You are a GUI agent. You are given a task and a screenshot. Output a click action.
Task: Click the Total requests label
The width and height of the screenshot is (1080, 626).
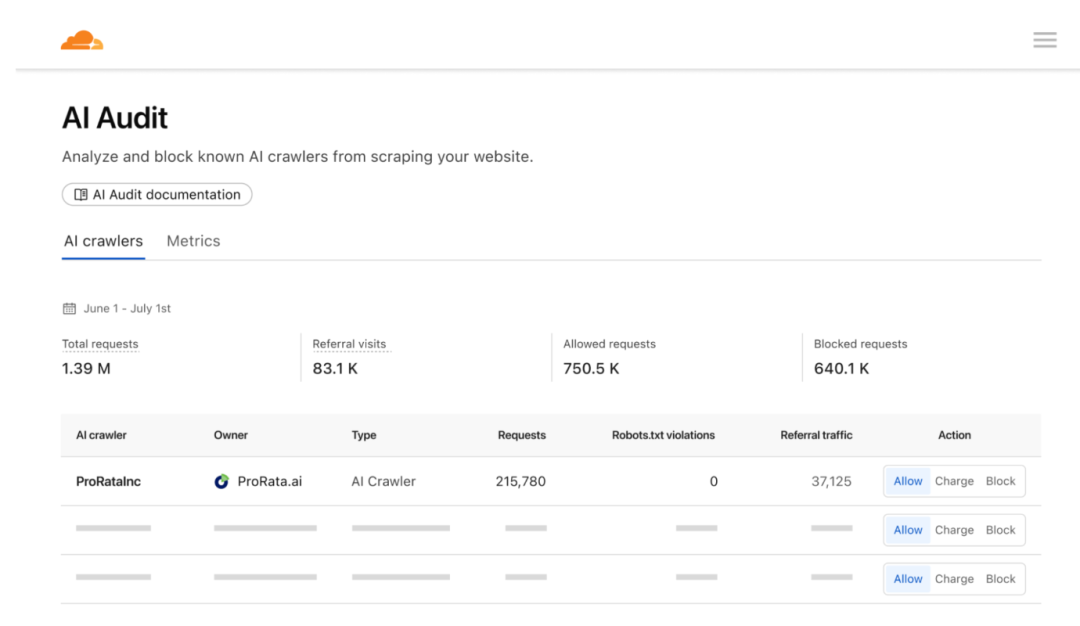click(100, 344)
